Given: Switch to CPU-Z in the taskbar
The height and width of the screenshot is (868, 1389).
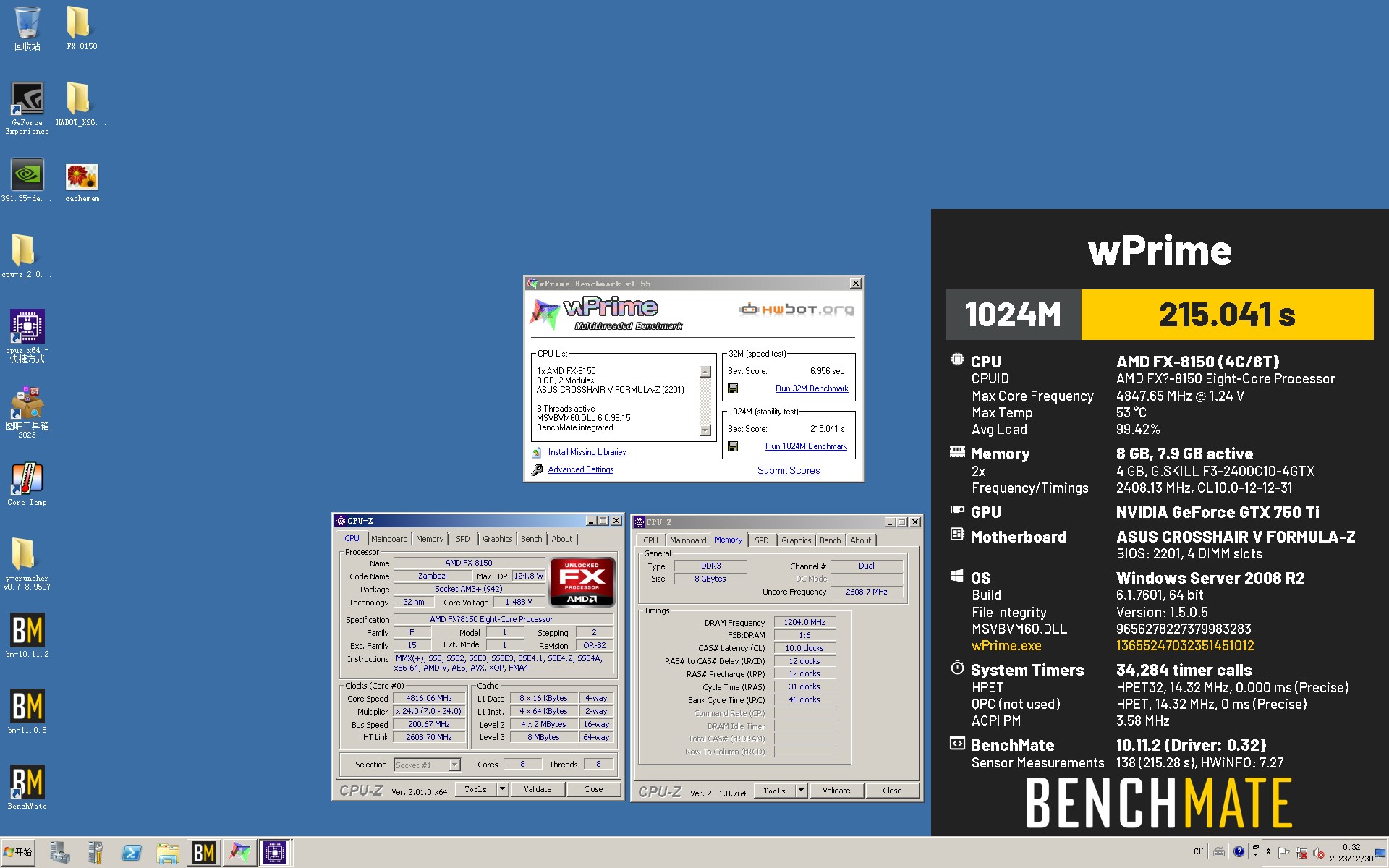Looking at the screenshot, I should tap(275, 853).
